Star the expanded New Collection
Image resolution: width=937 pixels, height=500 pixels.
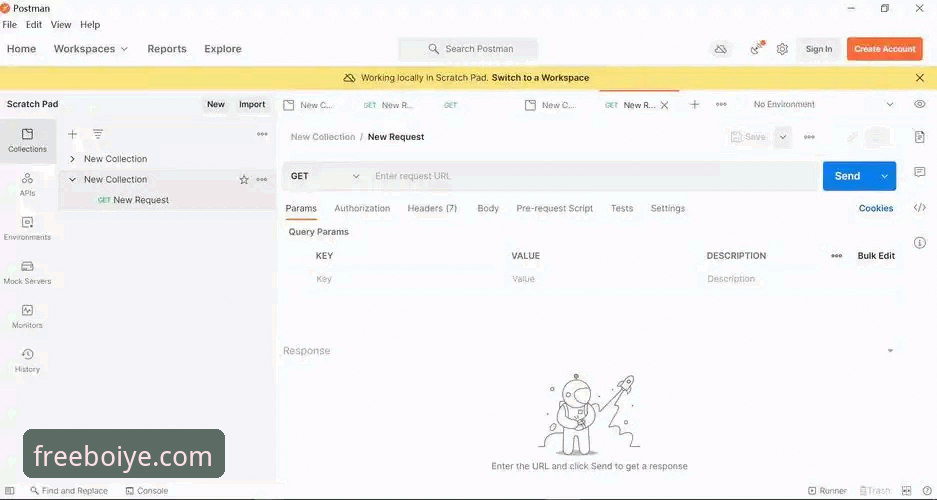click(x=244, y=180)
